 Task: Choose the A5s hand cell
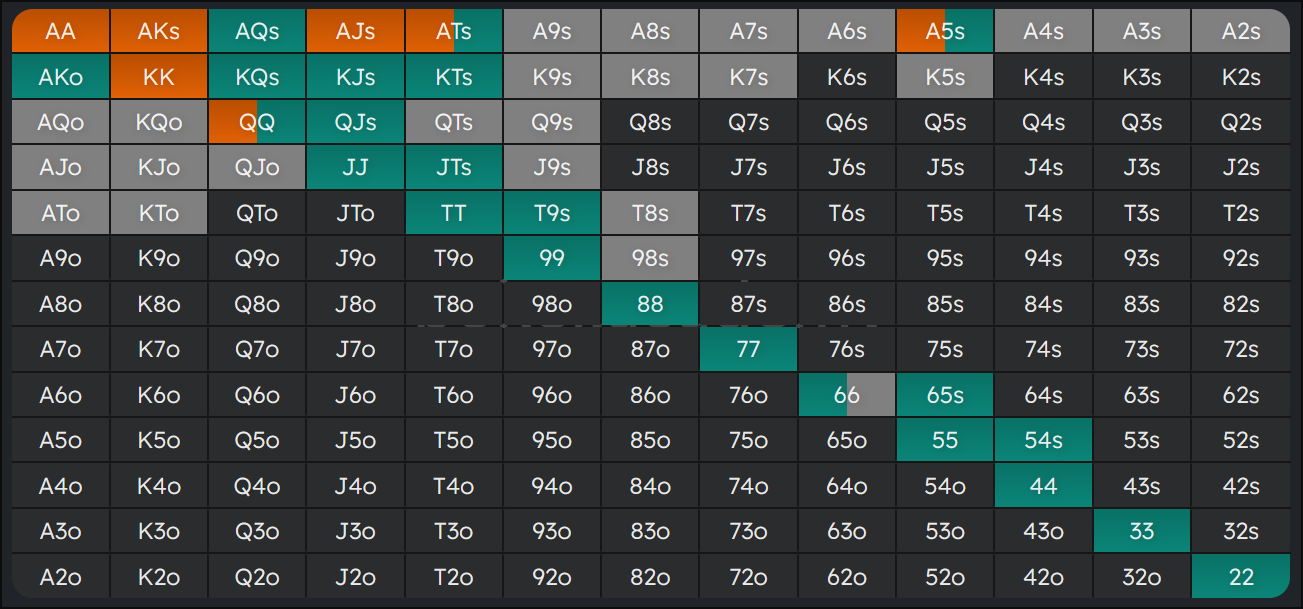tap(945, 31)
